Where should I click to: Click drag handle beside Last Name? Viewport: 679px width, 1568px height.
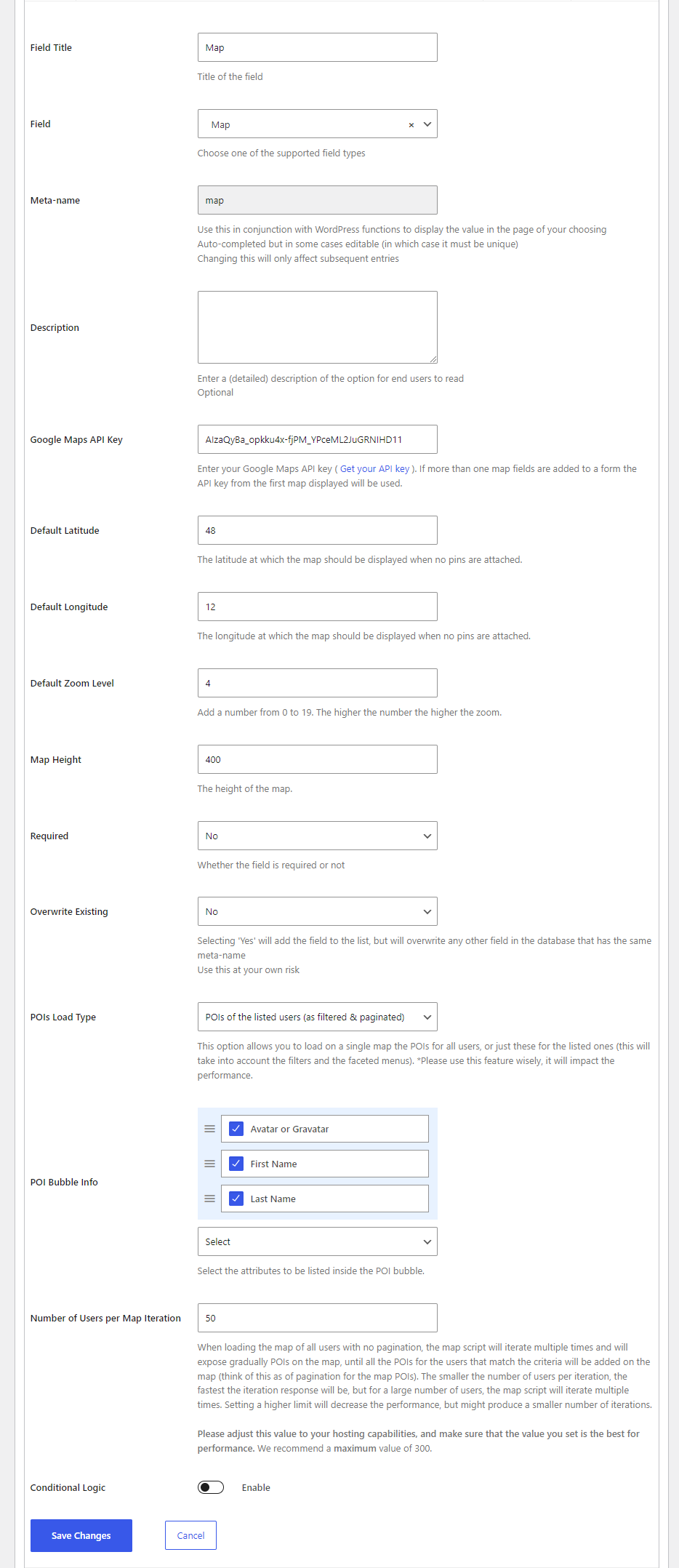209,1199
